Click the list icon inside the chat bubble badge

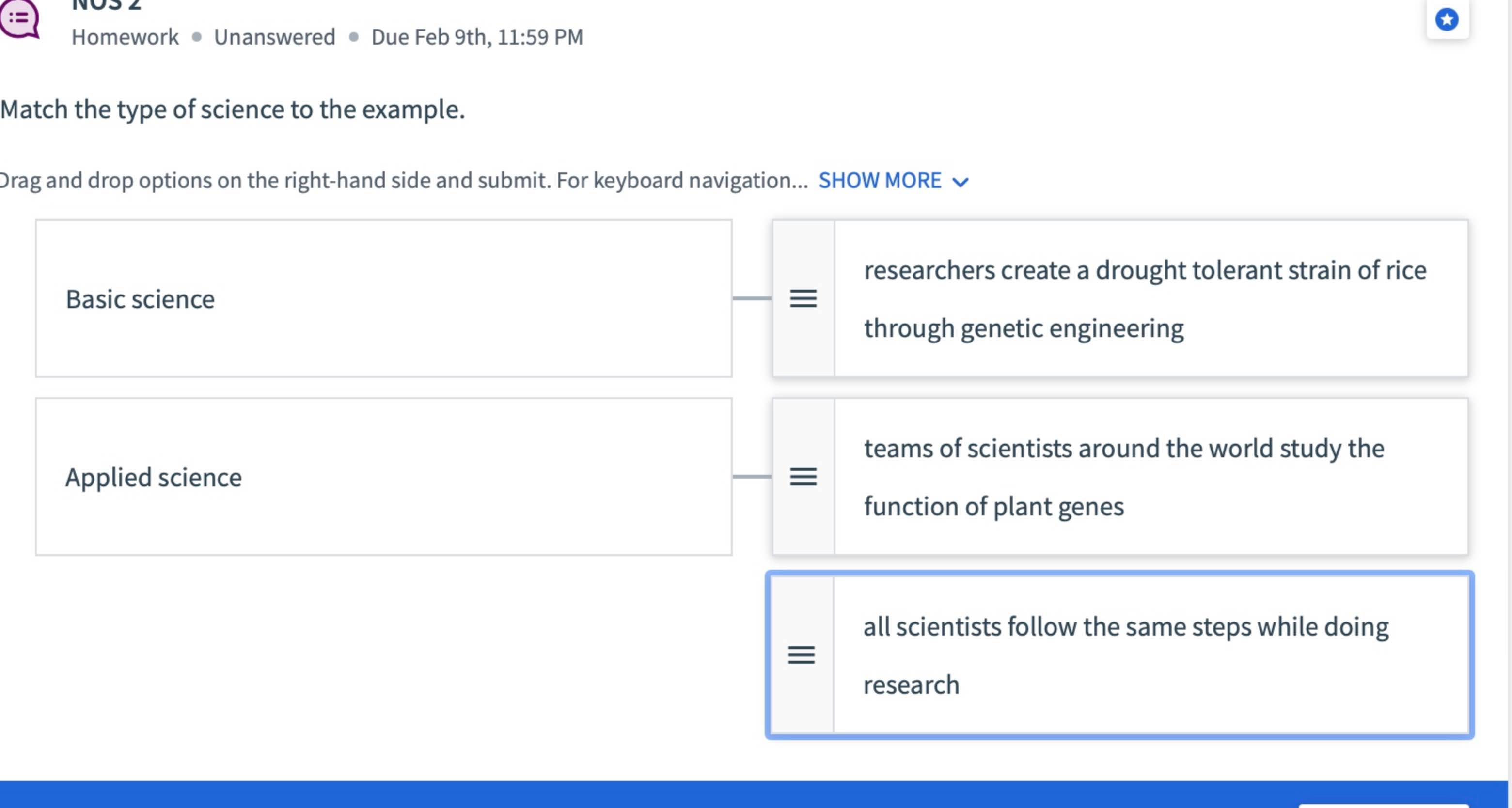(x=19, y=17)
